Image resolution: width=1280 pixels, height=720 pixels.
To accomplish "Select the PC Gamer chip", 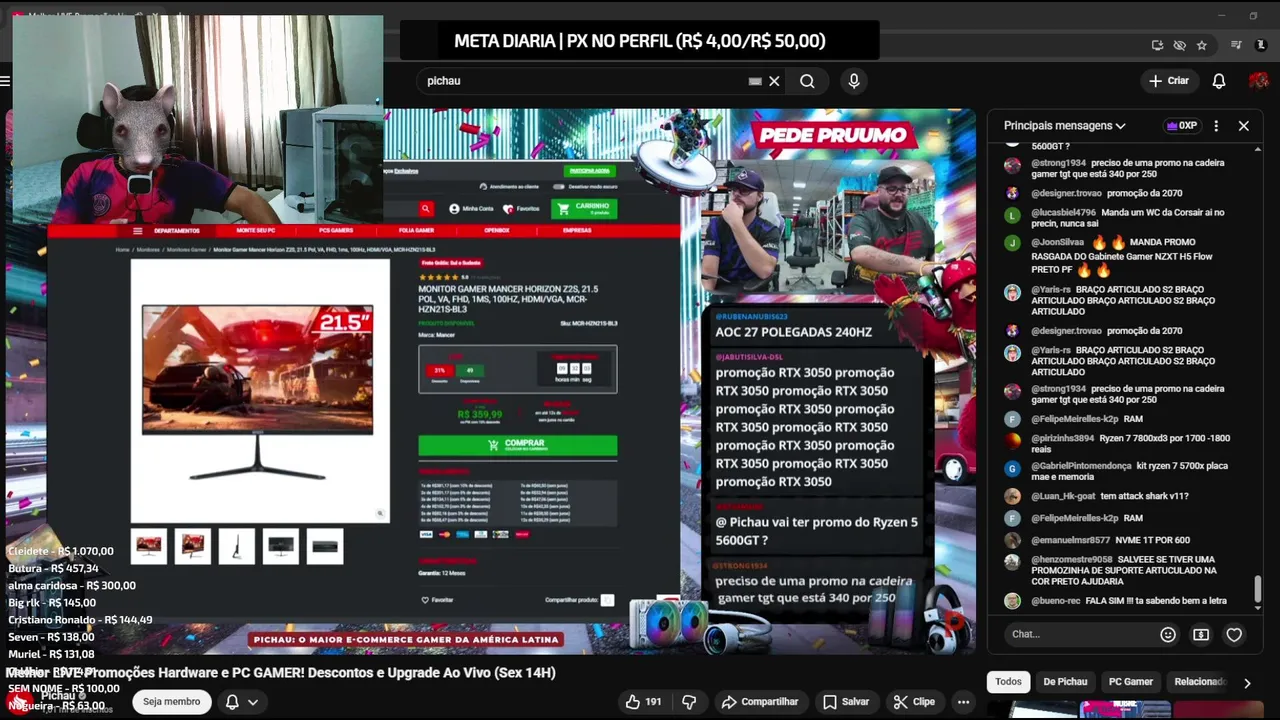I will point(1131,682).
